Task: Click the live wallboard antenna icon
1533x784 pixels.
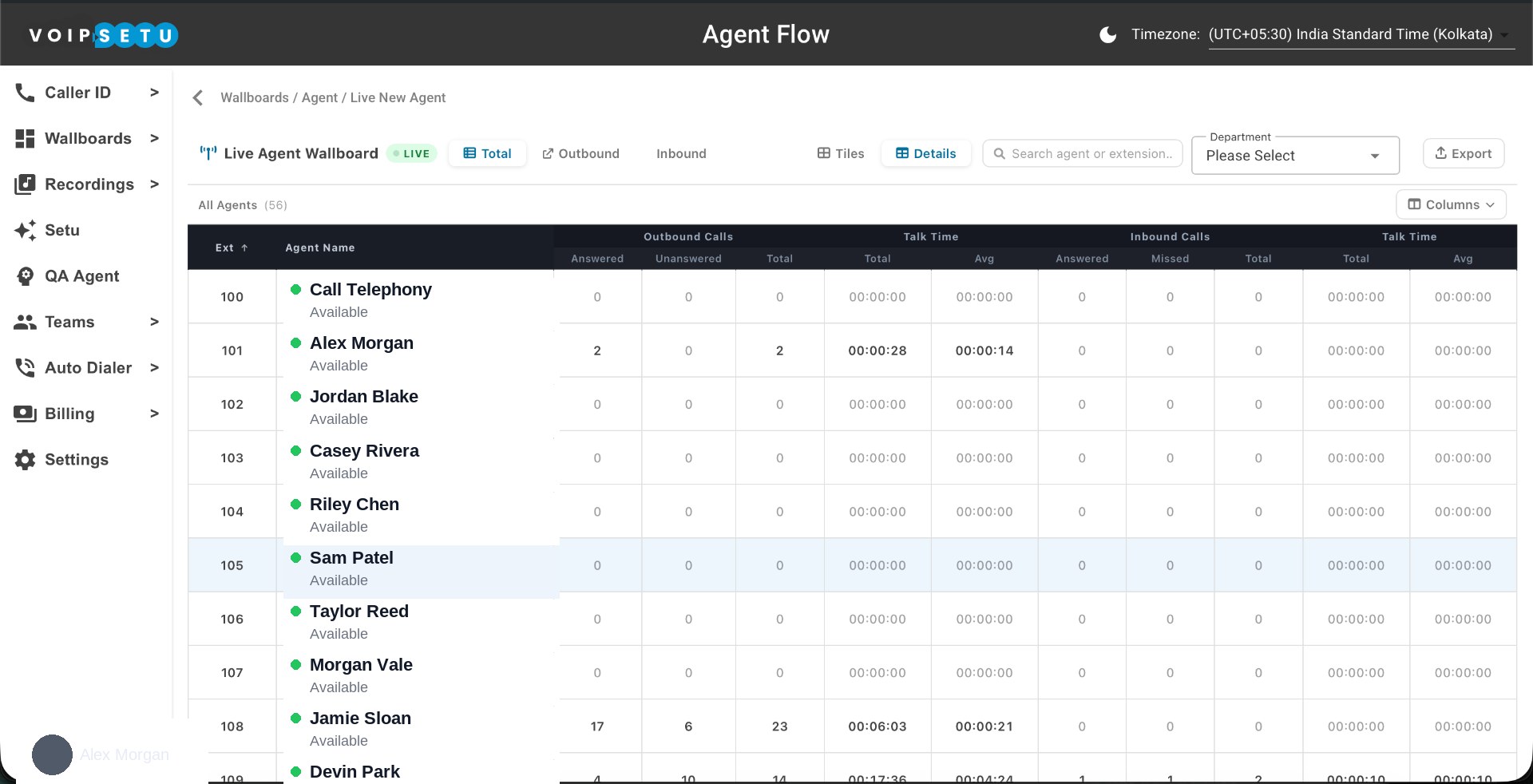Action: click(x=208, y=153)
